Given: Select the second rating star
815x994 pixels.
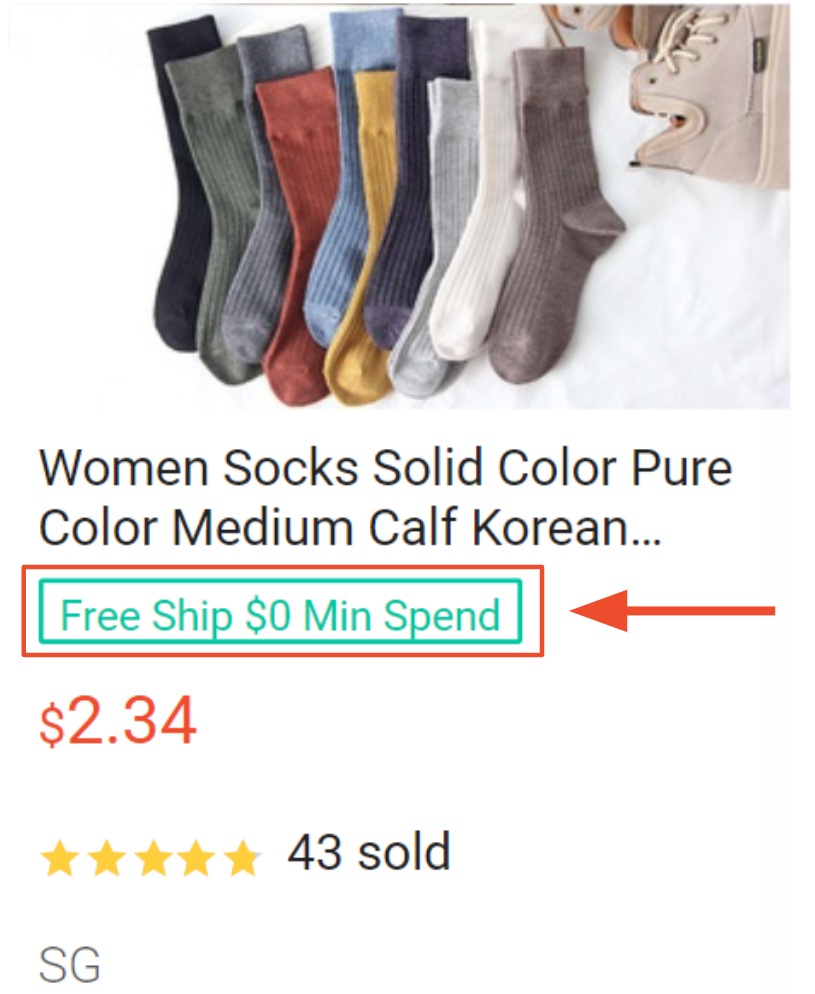Looking at the screenshot, I should (x=109, y=855).
